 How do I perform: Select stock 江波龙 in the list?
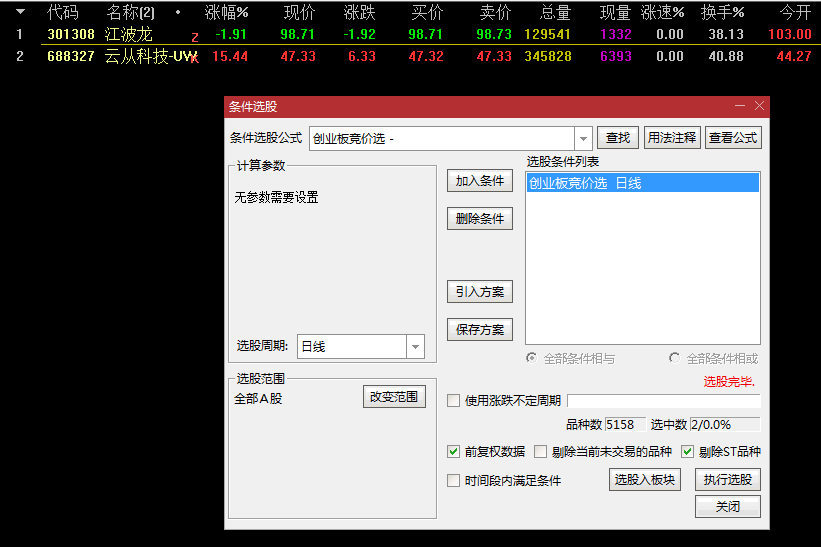tap(128, 35)
